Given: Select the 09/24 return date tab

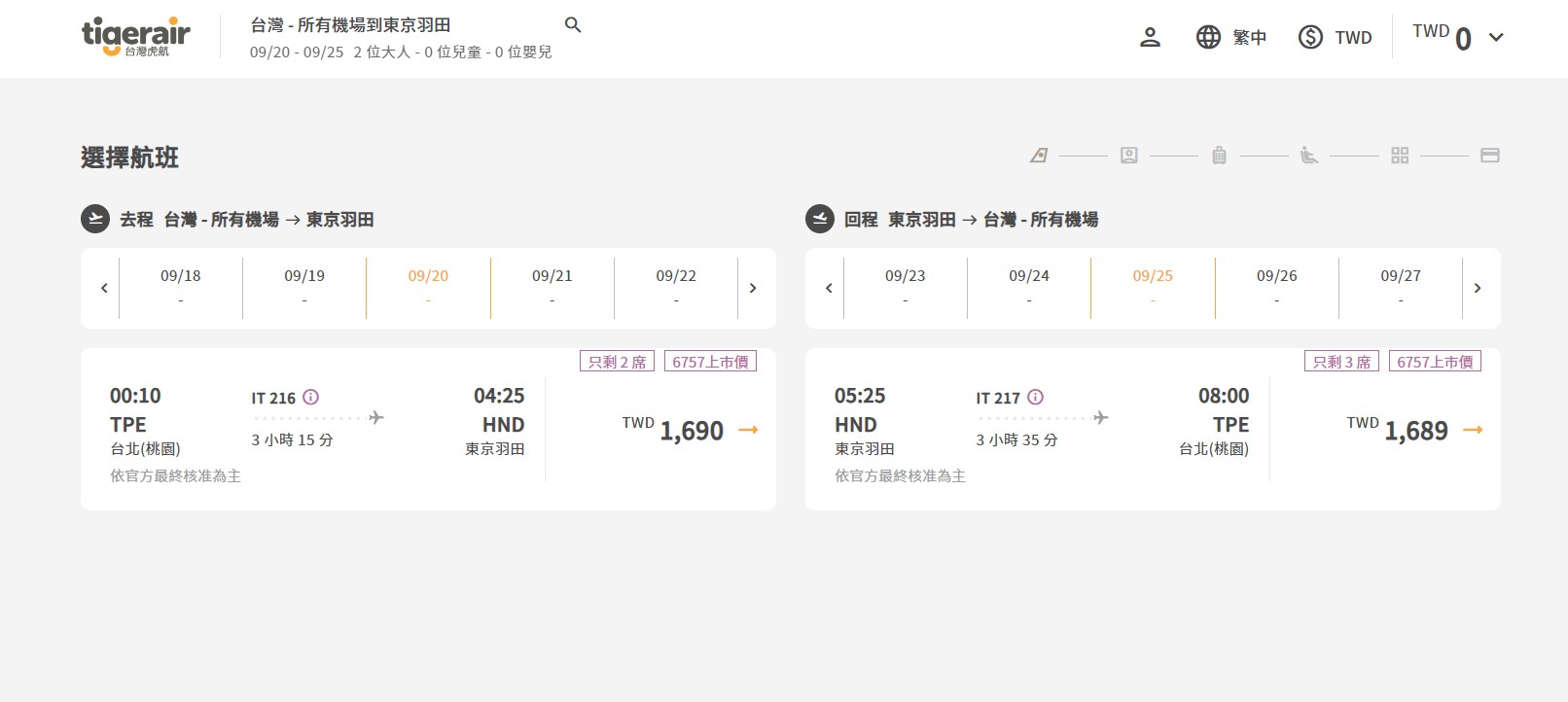Looking at the screenshot, I should coord(1028,287).
